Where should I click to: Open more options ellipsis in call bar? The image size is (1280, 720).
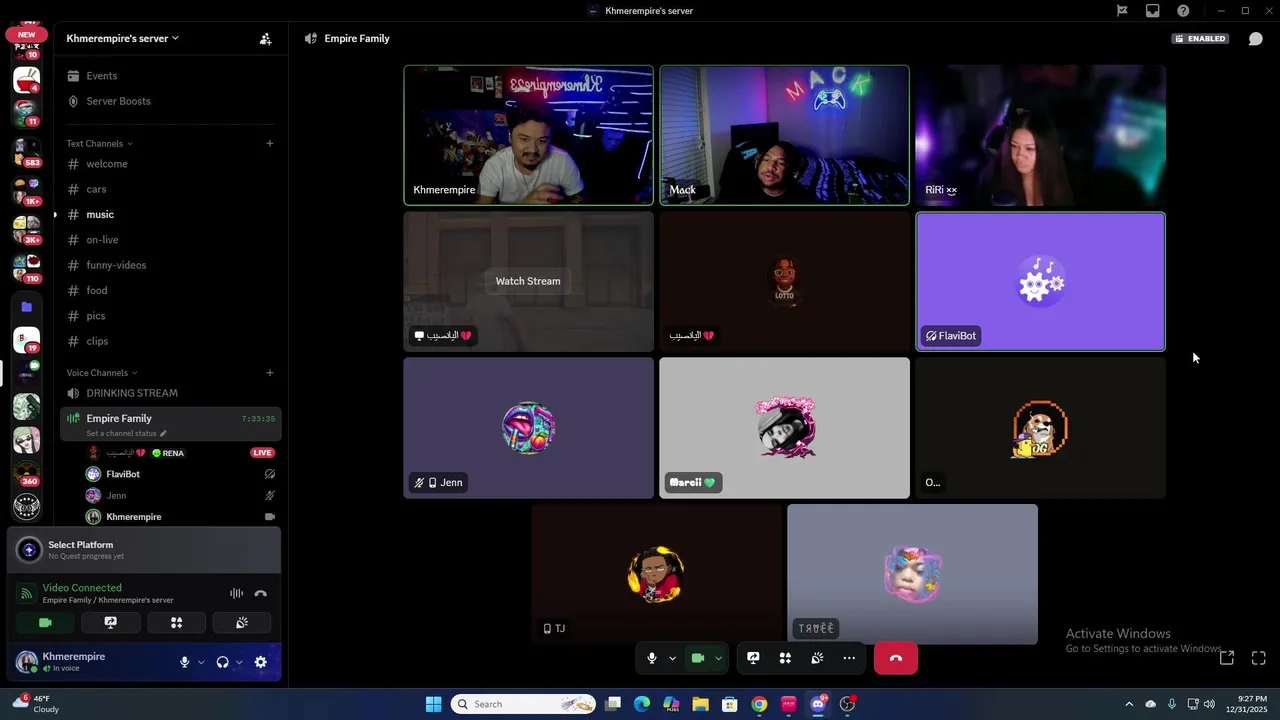pos(849,658)
